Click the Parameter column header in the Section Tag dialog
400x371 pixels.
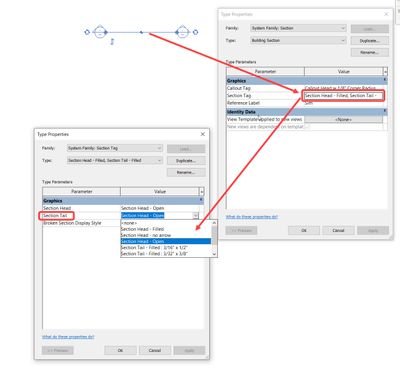(x=81, y=191)
